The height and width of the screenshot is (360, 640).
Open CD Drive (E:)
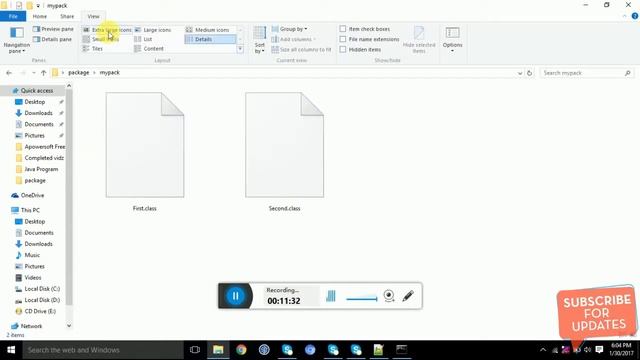click(x=36, y=311)
